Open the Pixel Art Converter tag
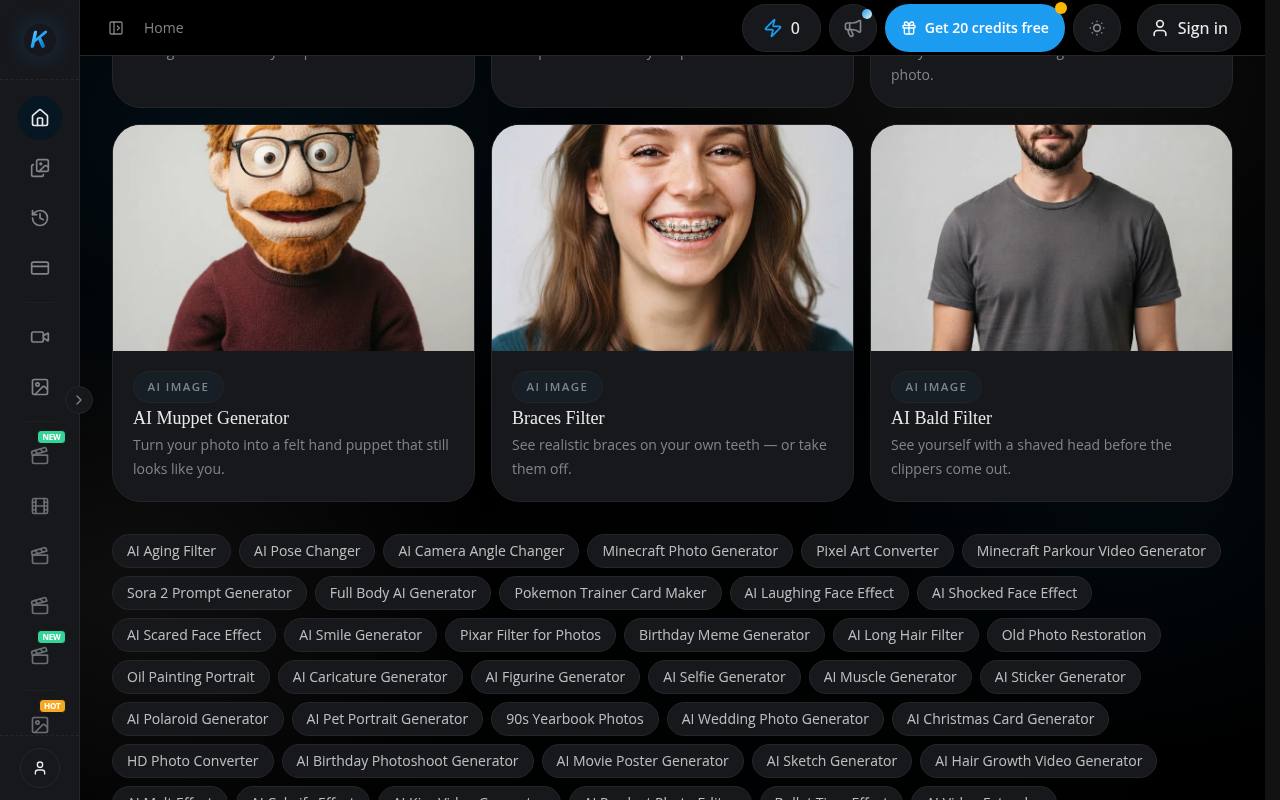The image size is (1280, 800). (877, 551)
